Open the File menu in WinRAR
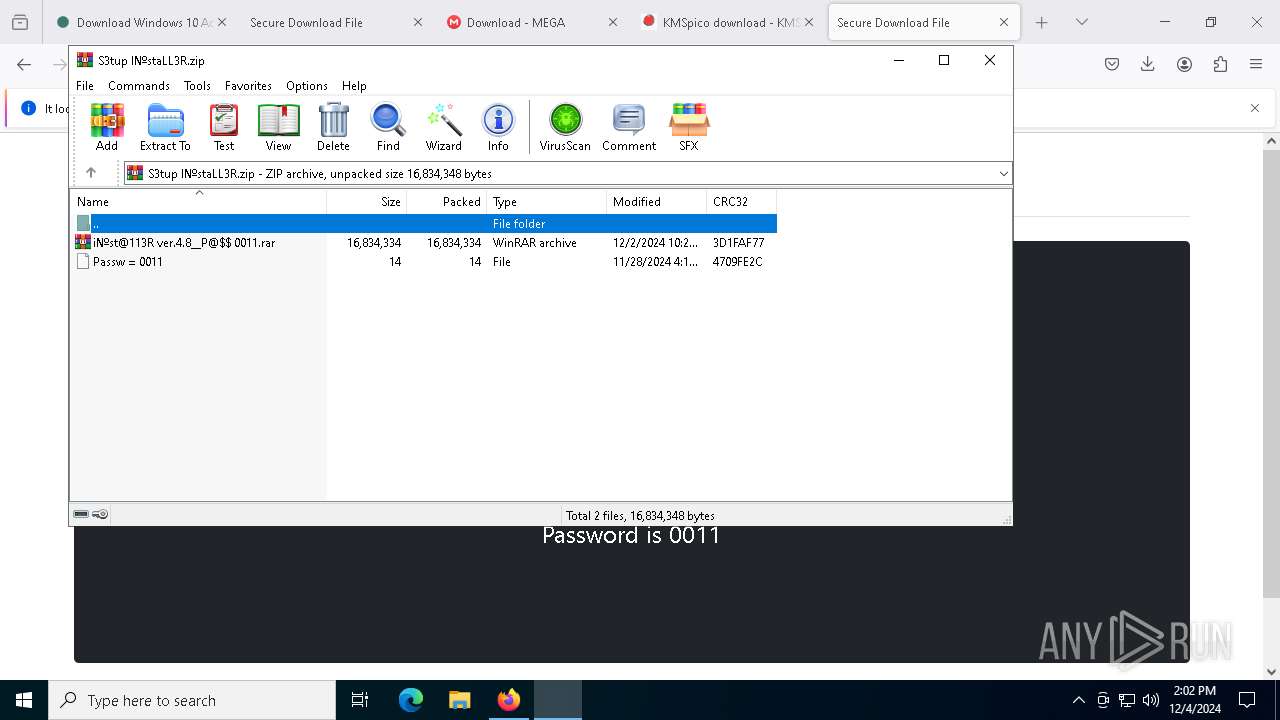Screen dimensions: 1280x720 pyautogui.click(x=85, y=86)
